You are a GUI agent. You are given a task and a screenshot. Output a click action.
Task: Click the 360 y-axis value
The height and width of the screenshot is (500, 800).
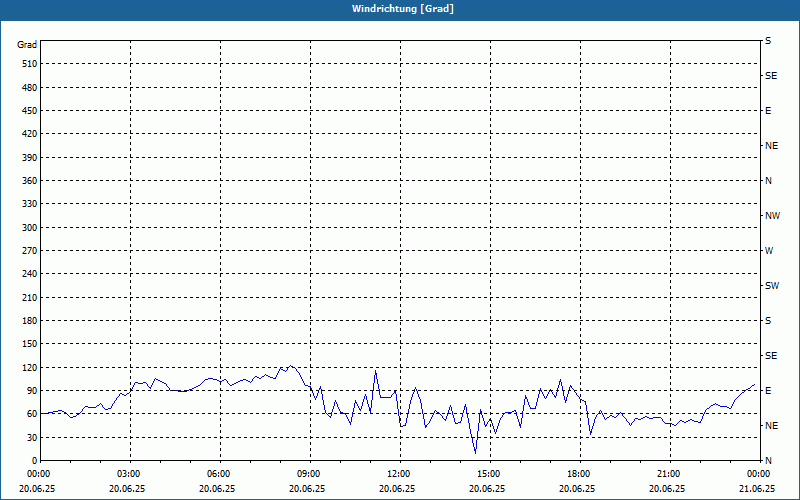click(x=29, y=181)
